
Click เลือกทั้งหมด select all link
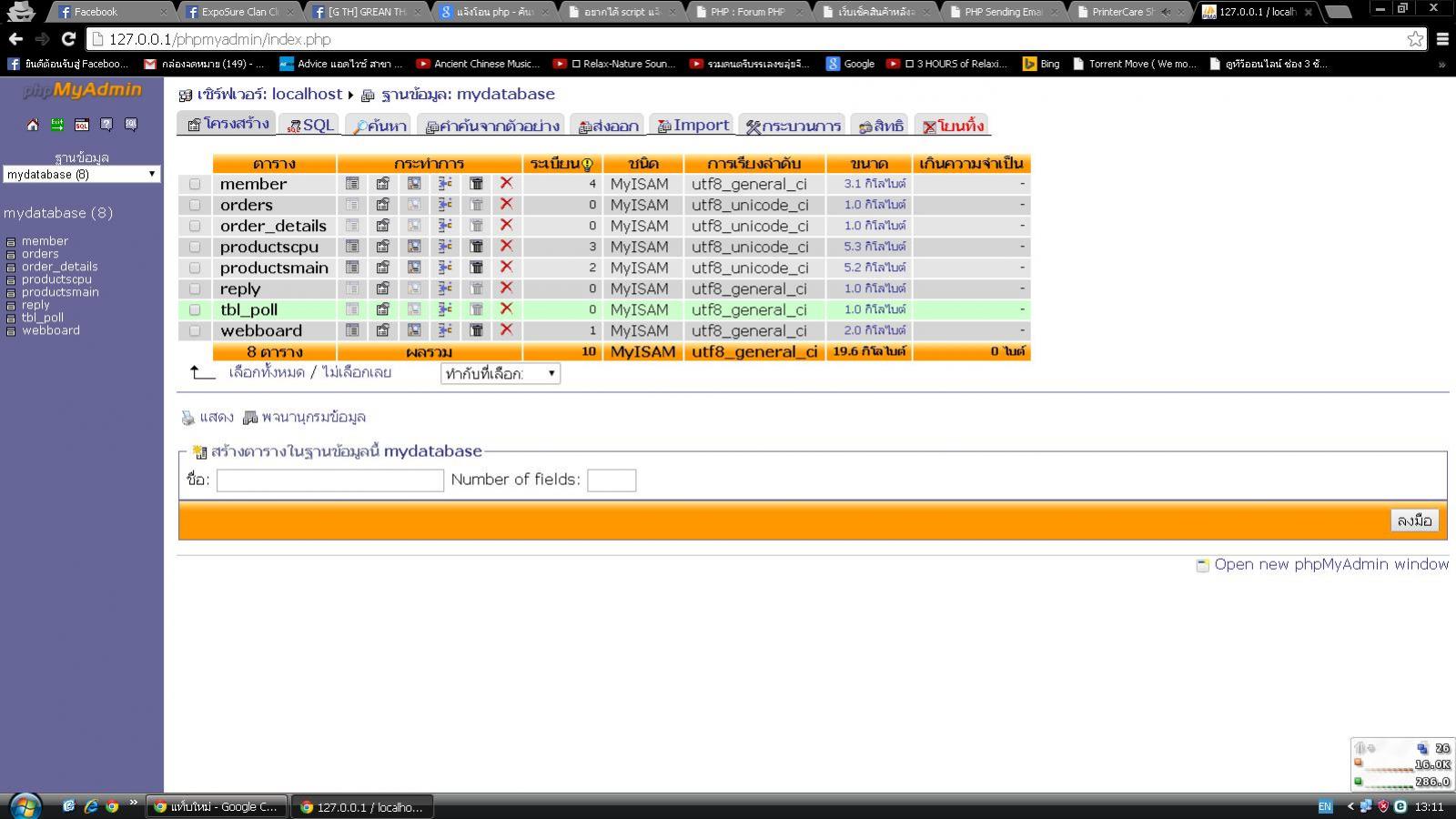tap(267, 372)
